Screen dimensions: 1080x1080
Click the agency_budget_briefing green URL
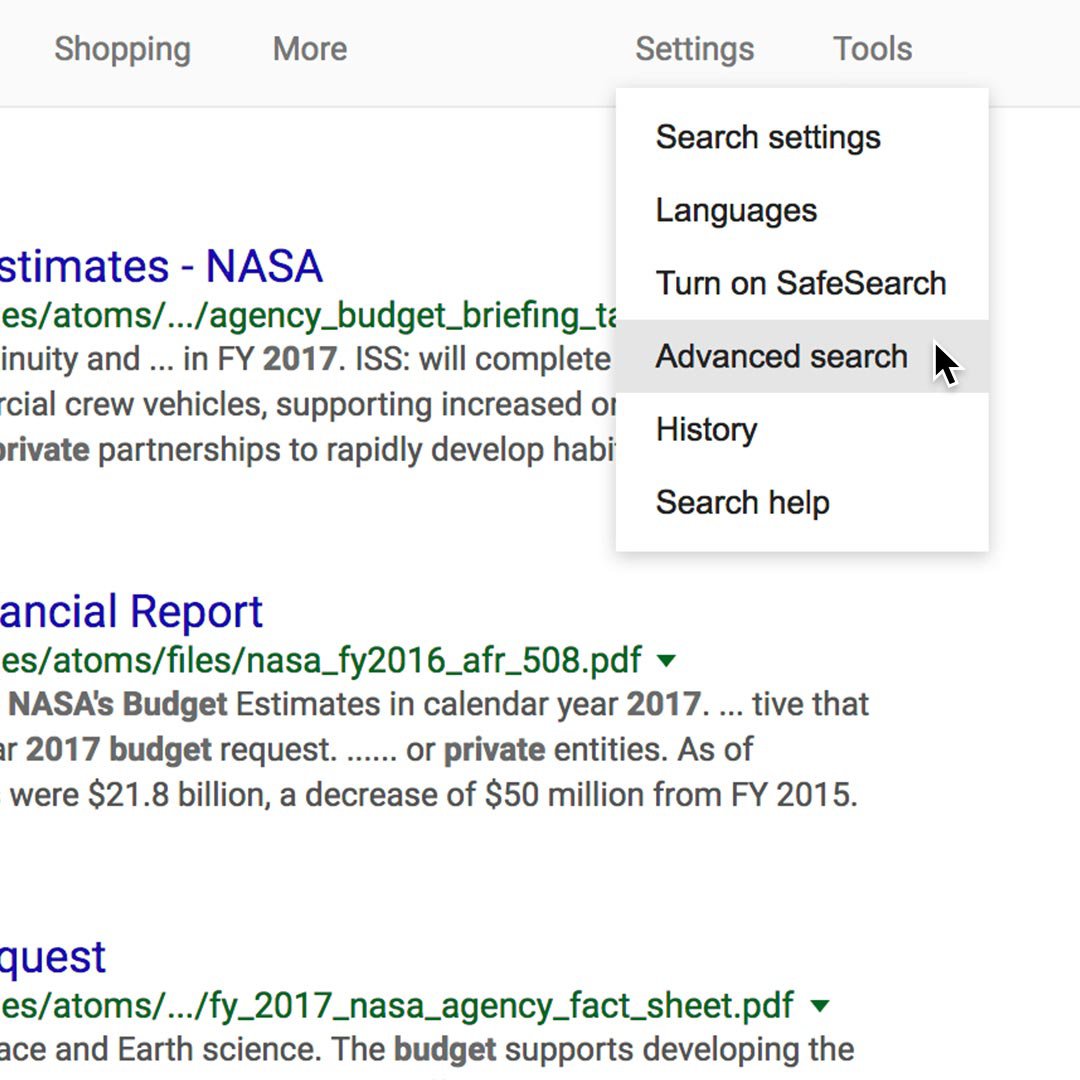pyautogui.click(x=308, y=316)
